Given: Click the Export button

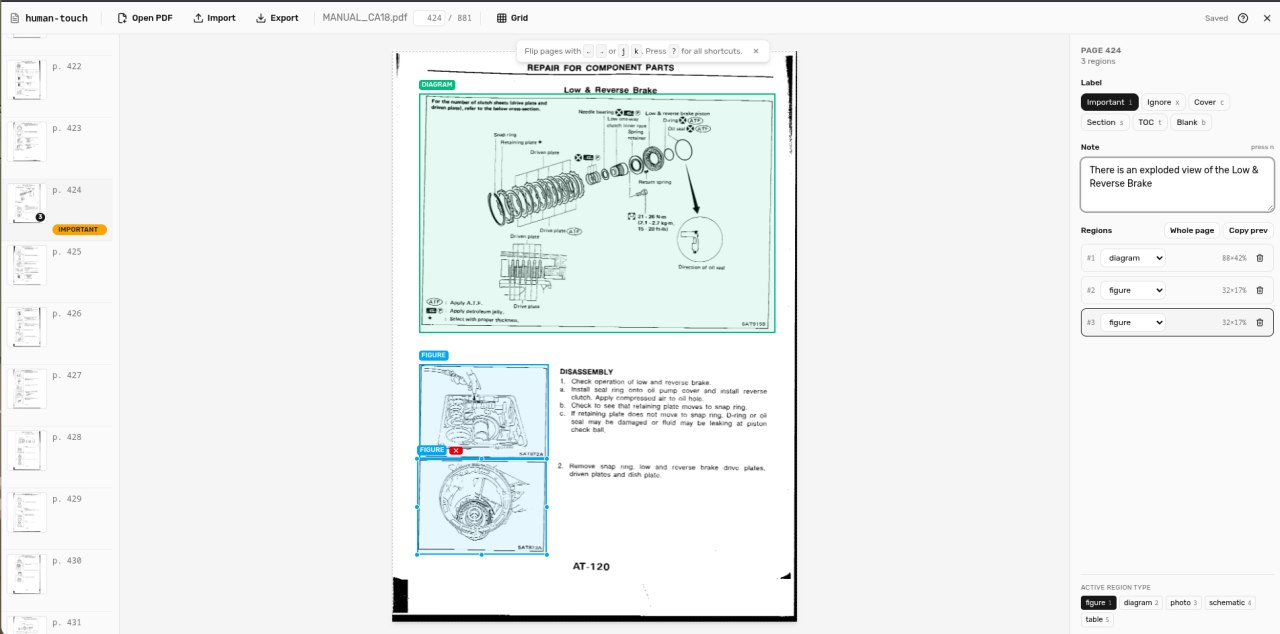Looking at the screenshot, I should [277, 18].
